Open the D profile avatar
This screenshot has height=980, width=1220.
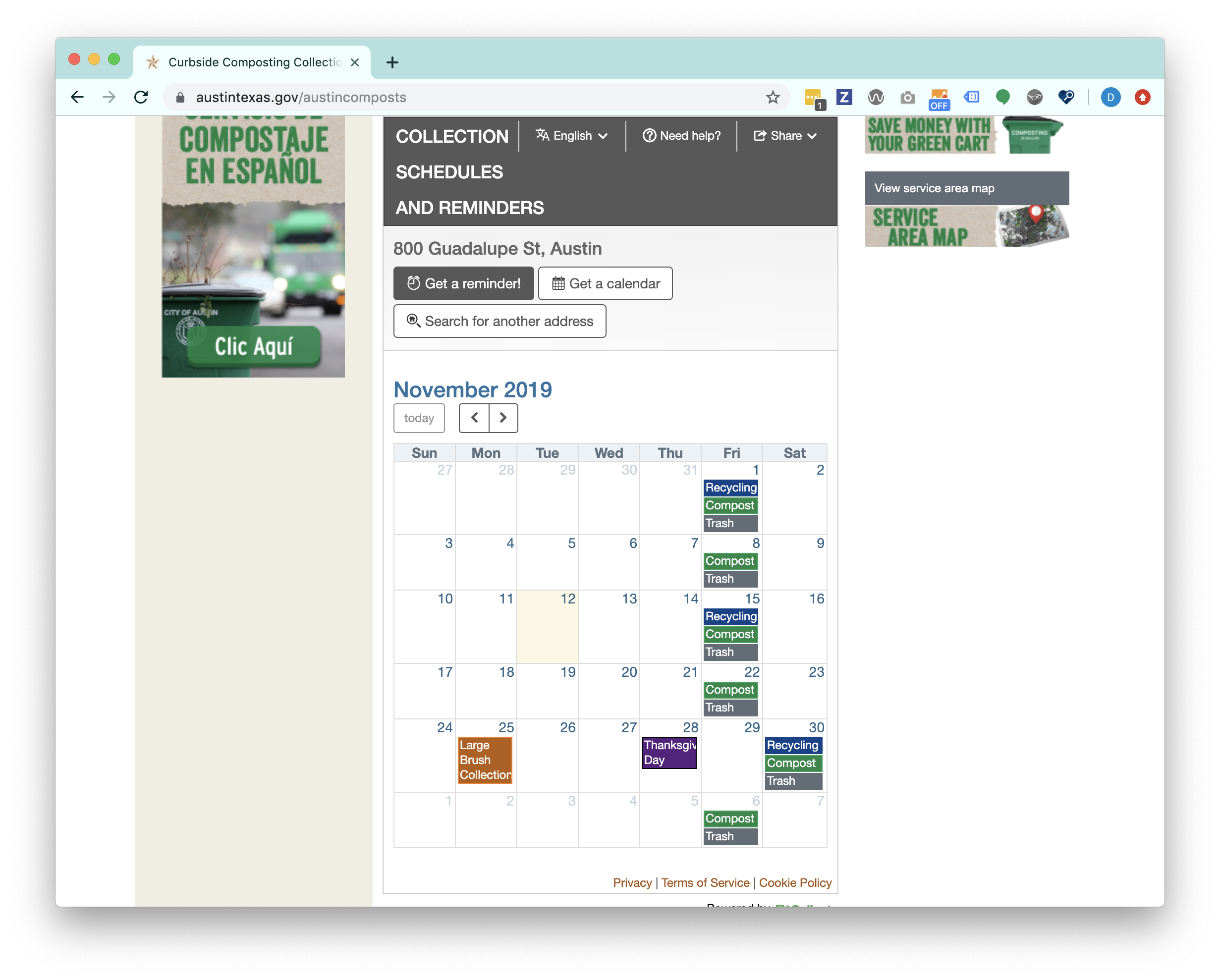(1110, 97)
